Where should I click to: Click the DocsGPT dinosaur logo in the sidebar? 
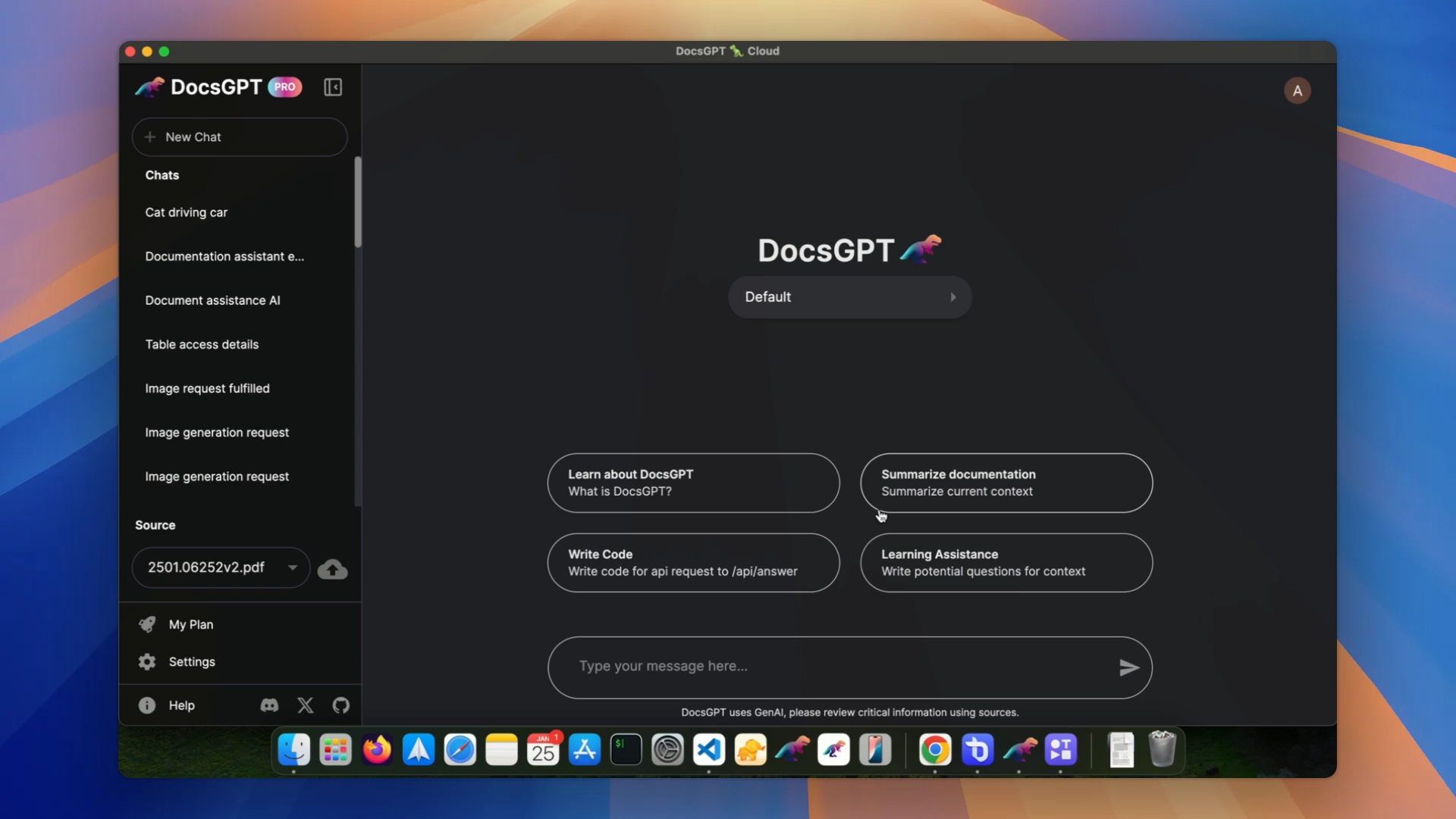[149, 87]
